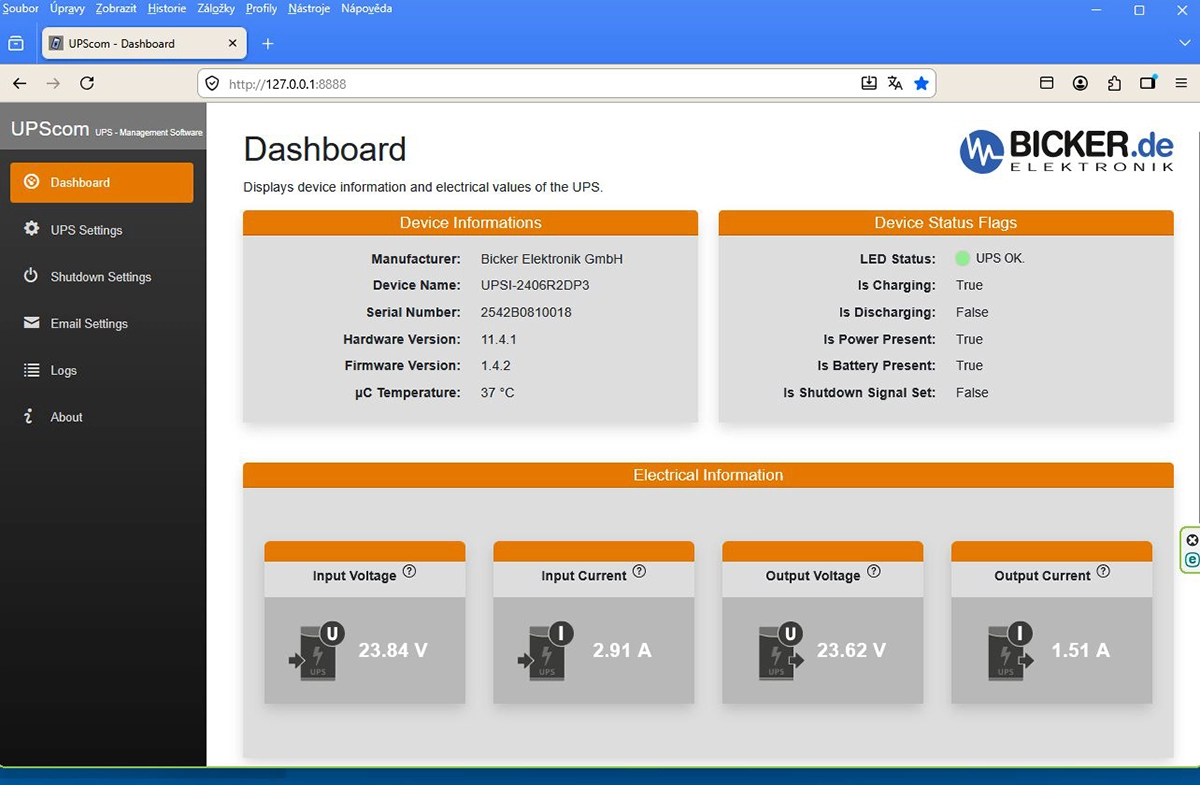Click the 23.84 V input voltage value
Viewport: 1200px width, 785px height.
click(393, 650)
